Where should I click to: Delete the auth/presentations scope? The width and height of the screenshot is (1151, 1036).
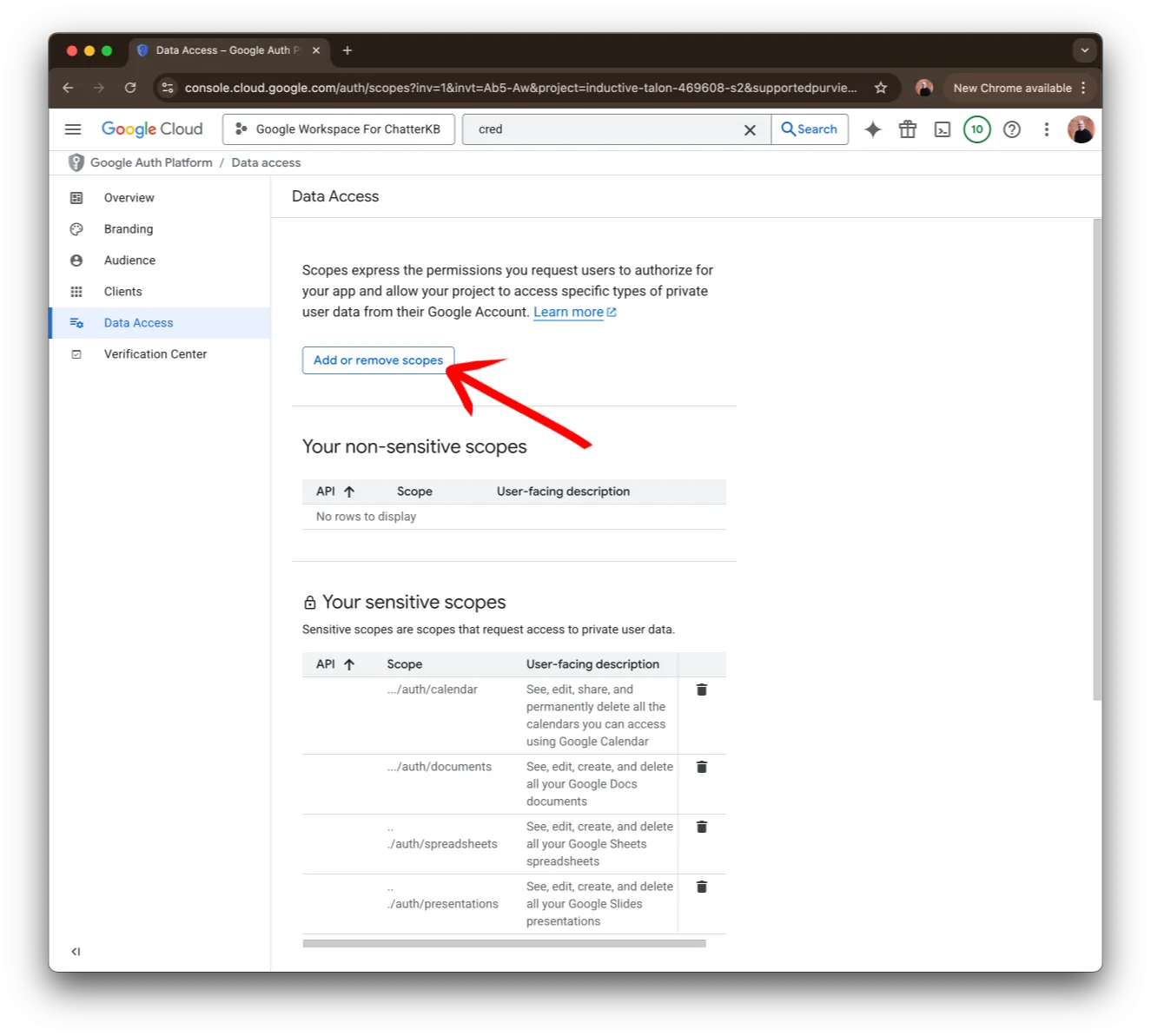tap(702, 887)
